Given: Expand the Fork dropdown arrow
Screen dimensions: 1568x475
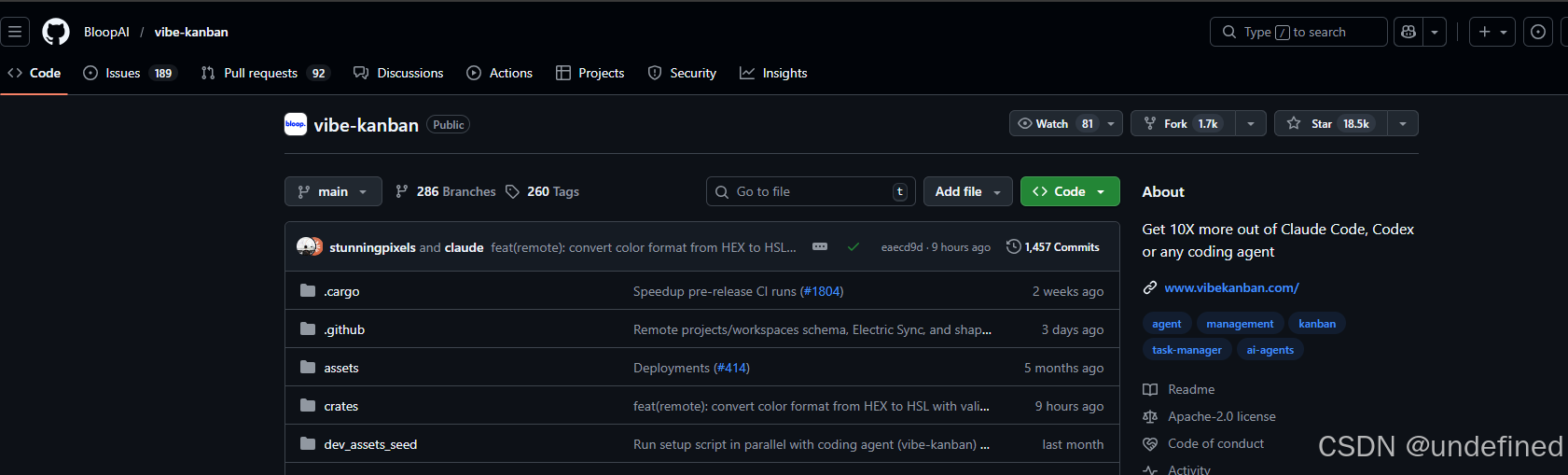Looking at the screenshot, I should [1251, 123].
